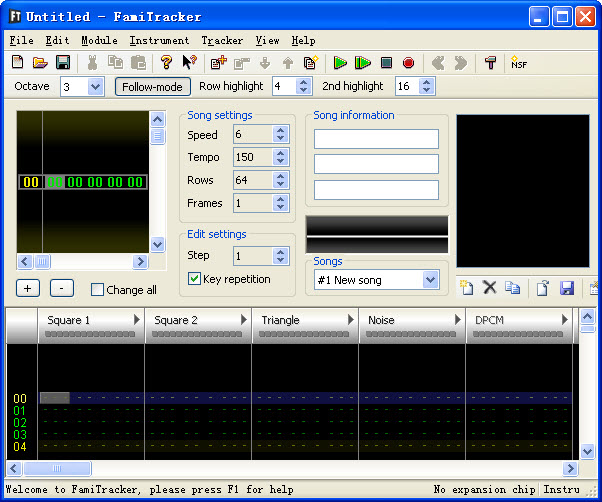Click the square Stop playback button
Screen dimensions: 602x502
[x=386, y=63]
